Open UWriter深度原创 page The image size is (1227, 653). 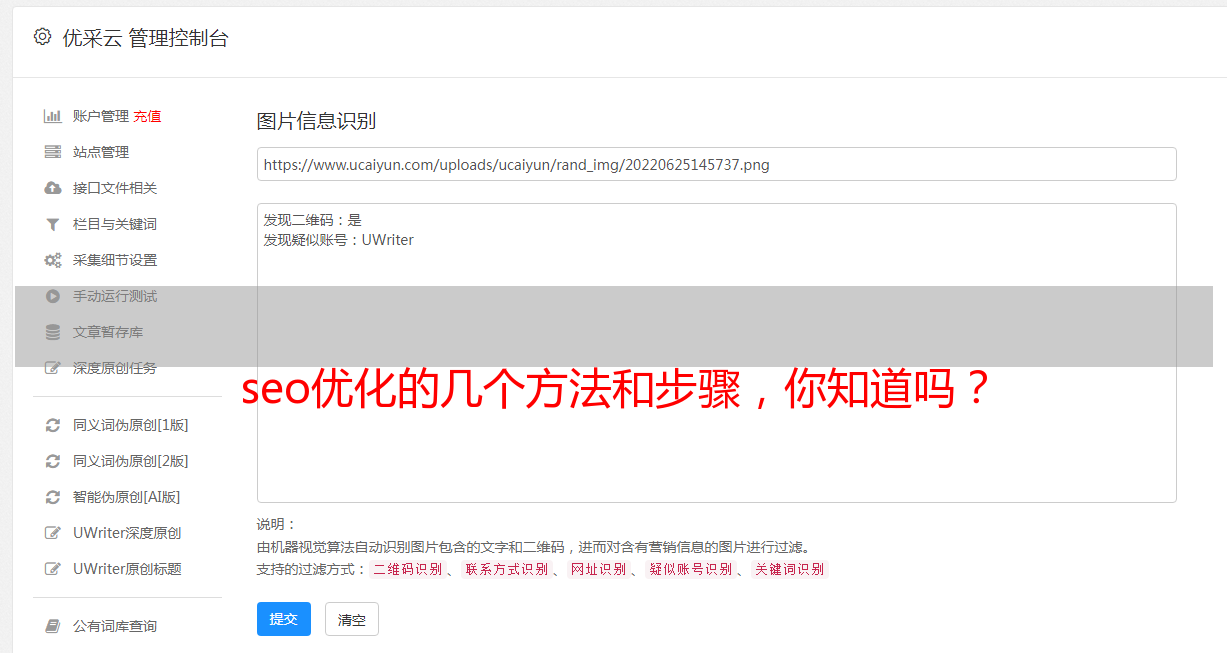pyautogui.click(x=127, y=533)
